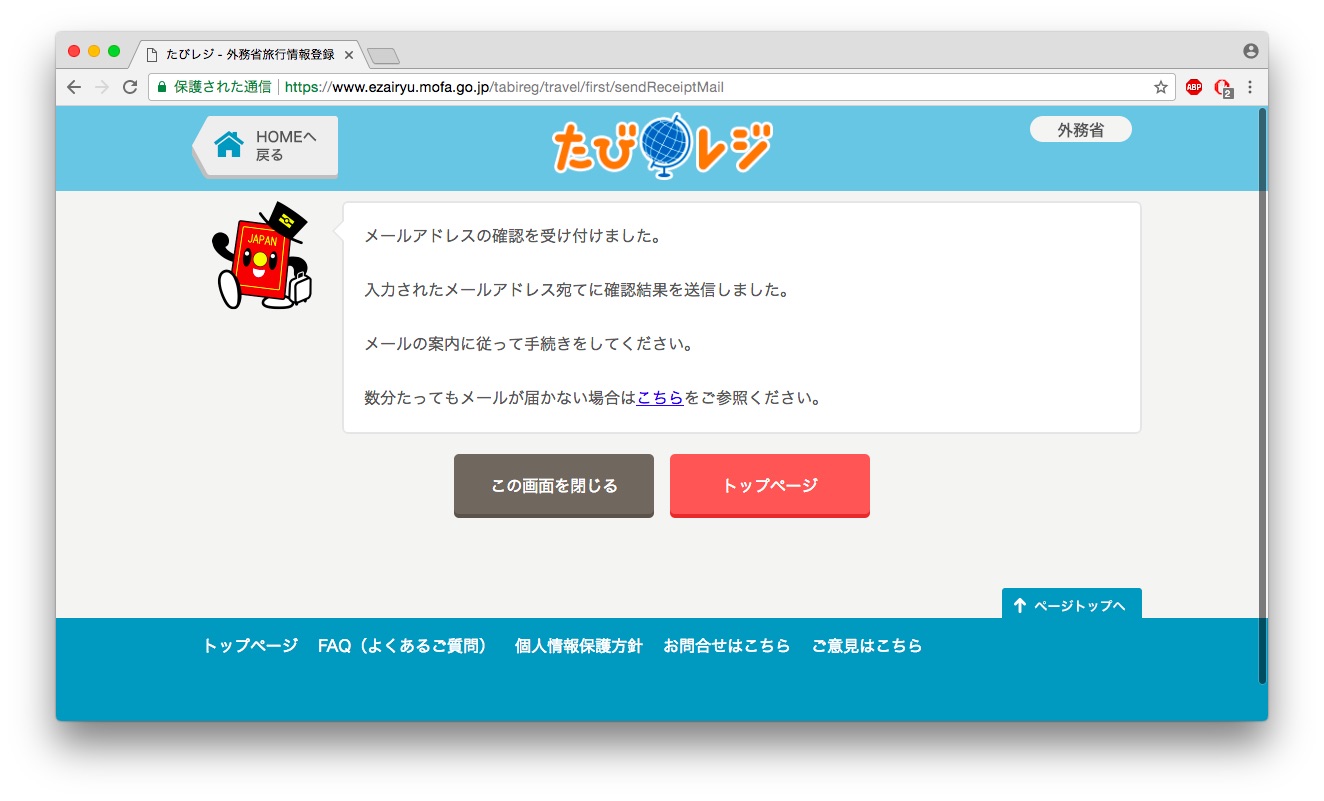This screenshot has height=801, width=1324.
Task: Click the green maximize window button
Action: pyautogui.click(x=114, y=51)
